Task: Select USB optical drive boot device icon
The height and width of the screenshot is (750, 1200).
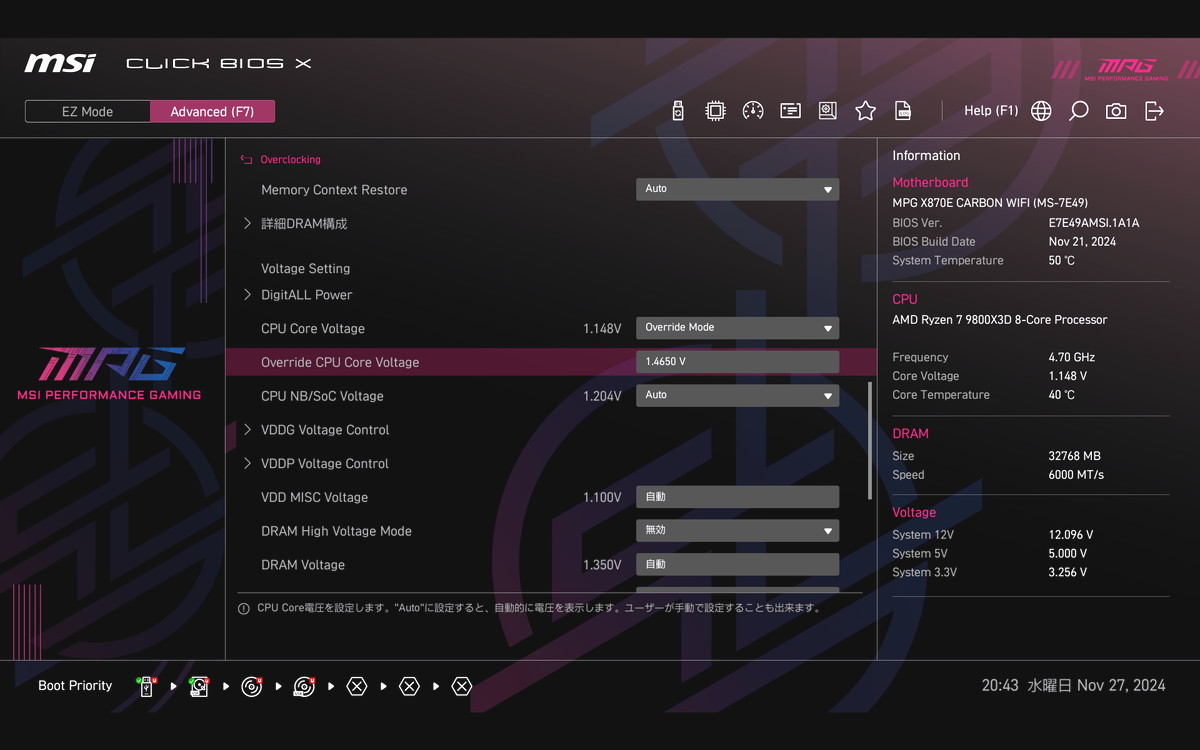Action: point(304,686)
